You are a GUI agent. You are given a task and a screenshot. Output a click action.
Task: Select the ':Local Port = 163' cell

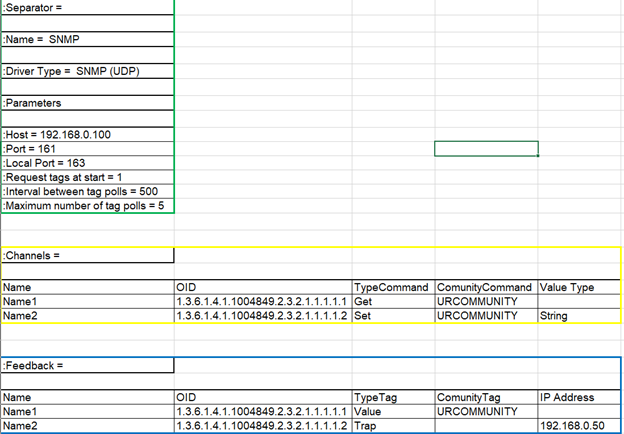coord(88,163)
